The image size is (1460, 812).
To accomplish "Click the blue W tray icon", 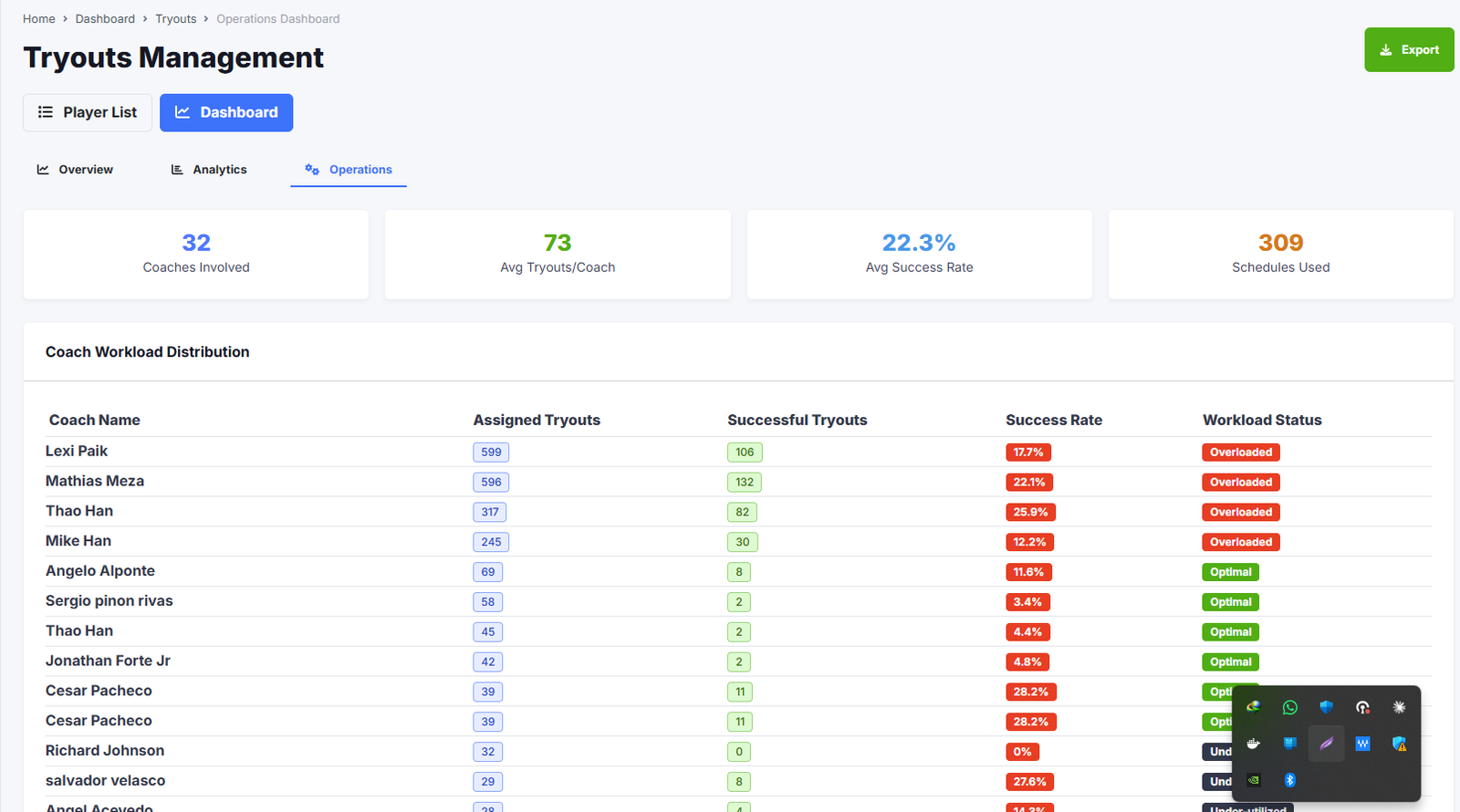I will tap(1362, 744).
